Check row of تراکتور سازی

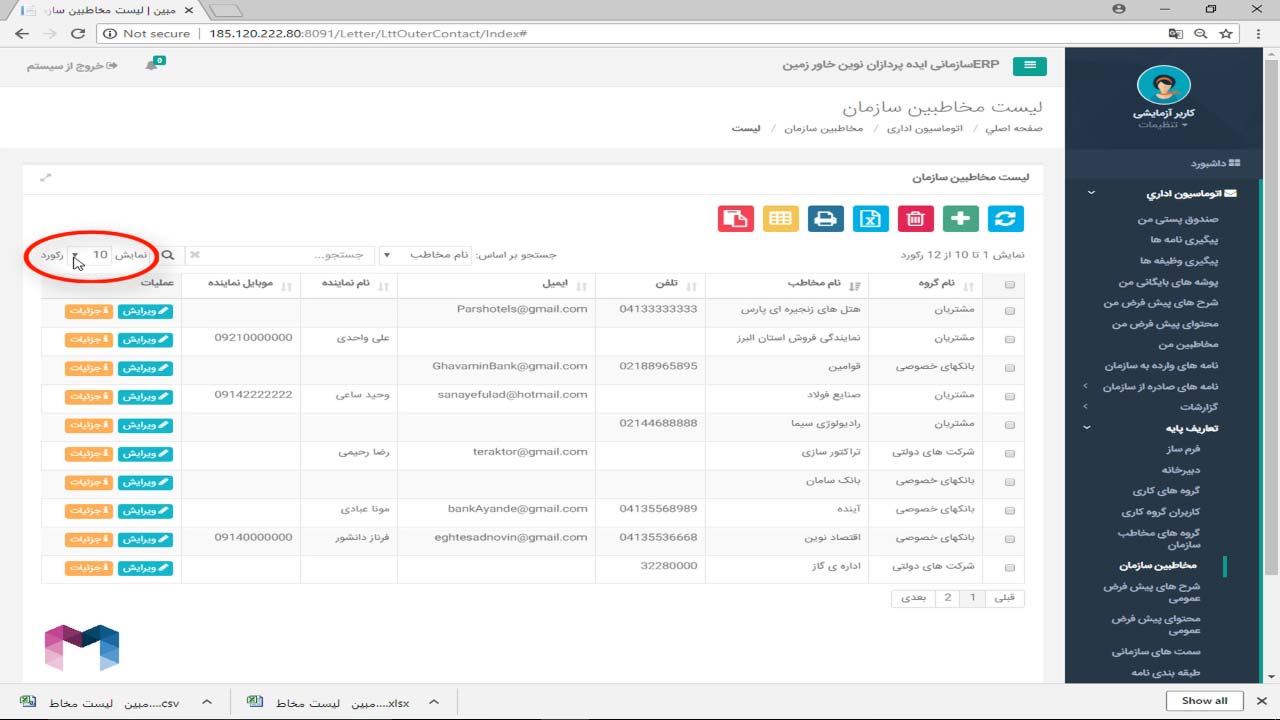pos(1009,454)
